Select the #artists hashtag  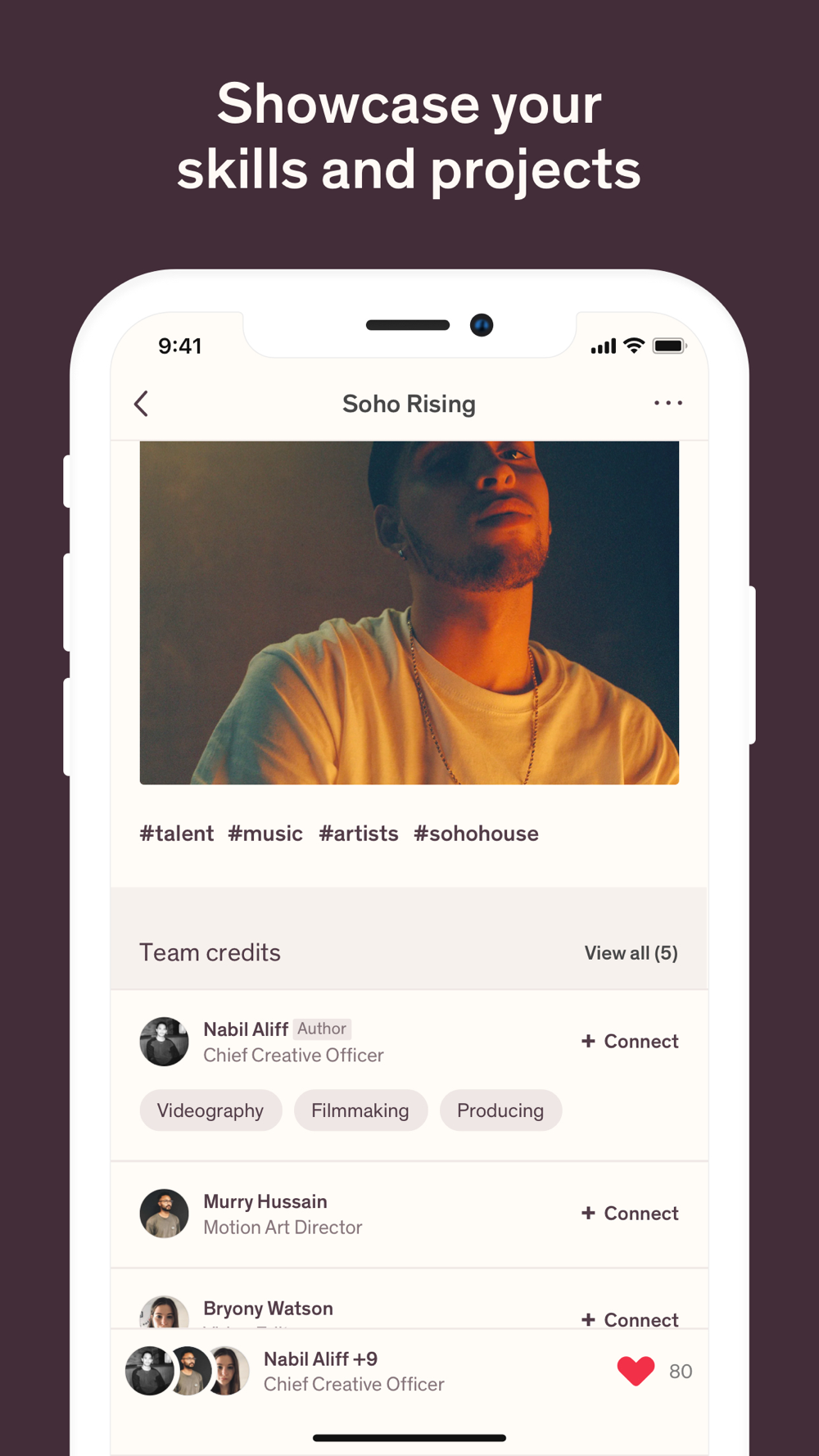tap(359, 834)
